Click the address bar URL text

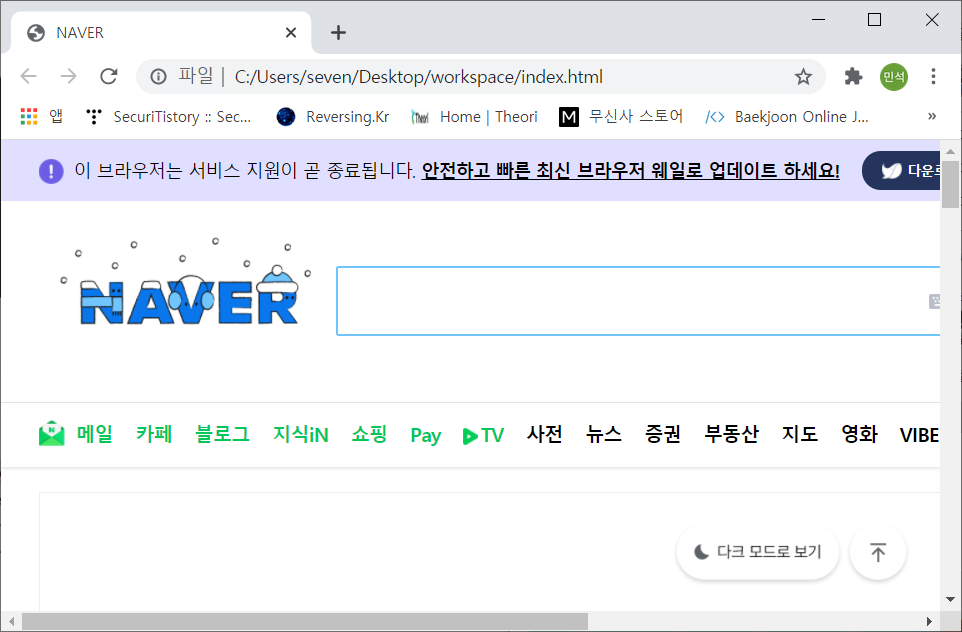(x=418, y=77)
